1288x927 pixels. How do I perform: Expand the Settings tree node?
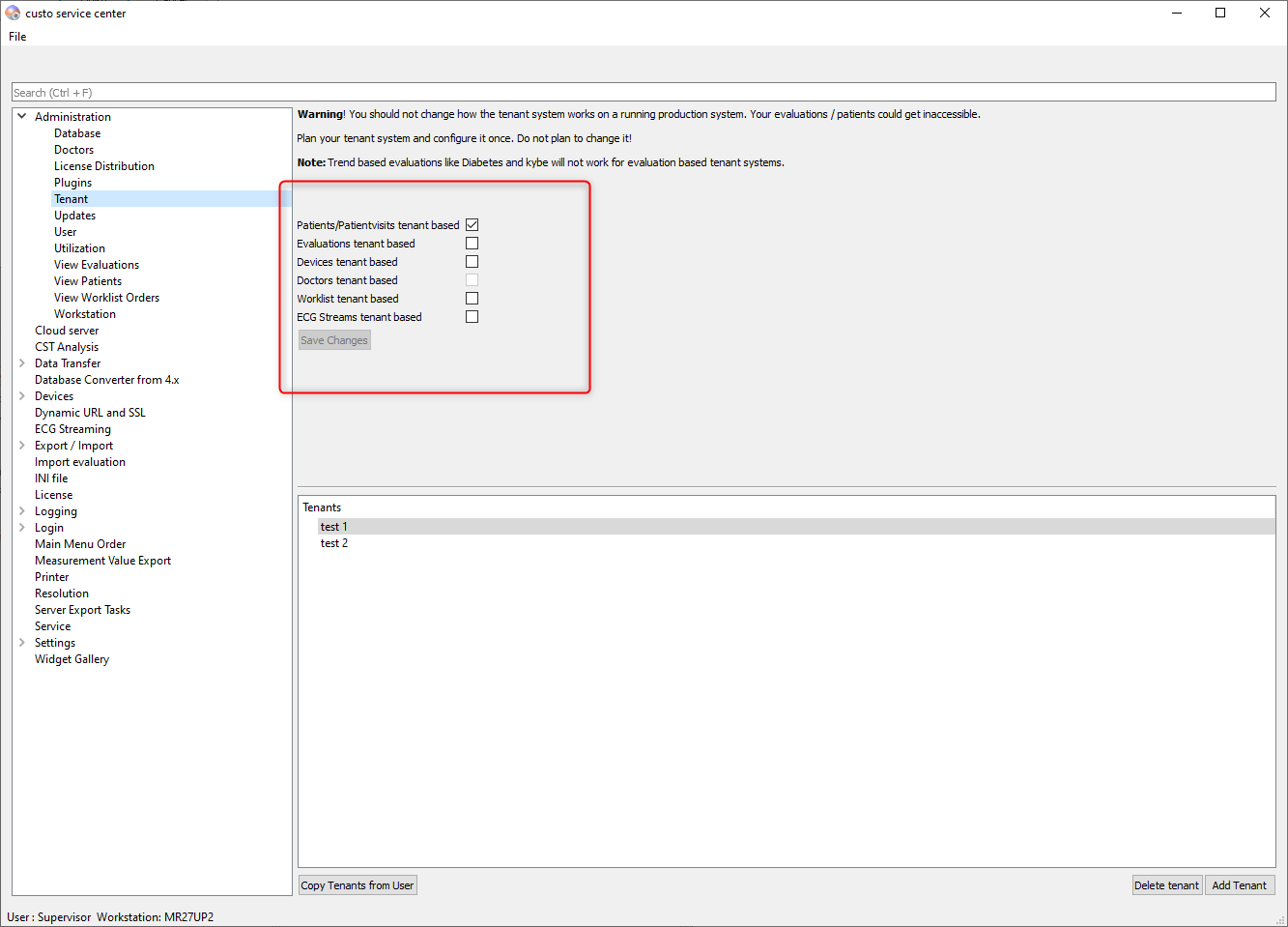22,643
